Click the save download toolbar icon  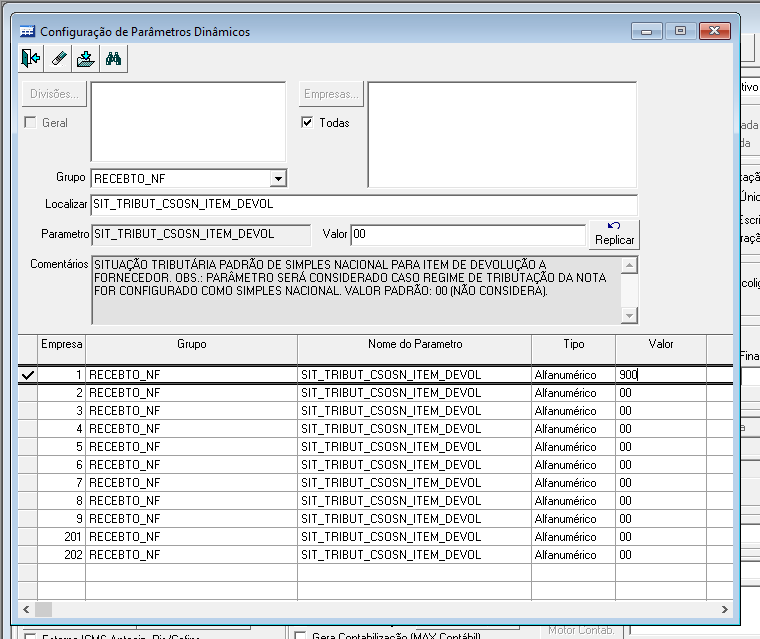click(86, 59)
